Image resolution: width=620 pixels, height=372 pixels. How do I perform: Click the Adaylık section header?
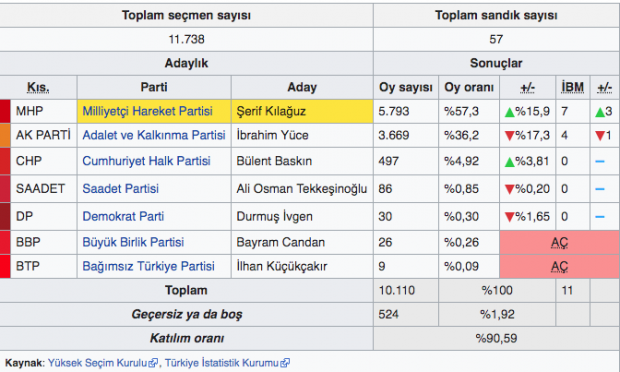pos(186,63)
